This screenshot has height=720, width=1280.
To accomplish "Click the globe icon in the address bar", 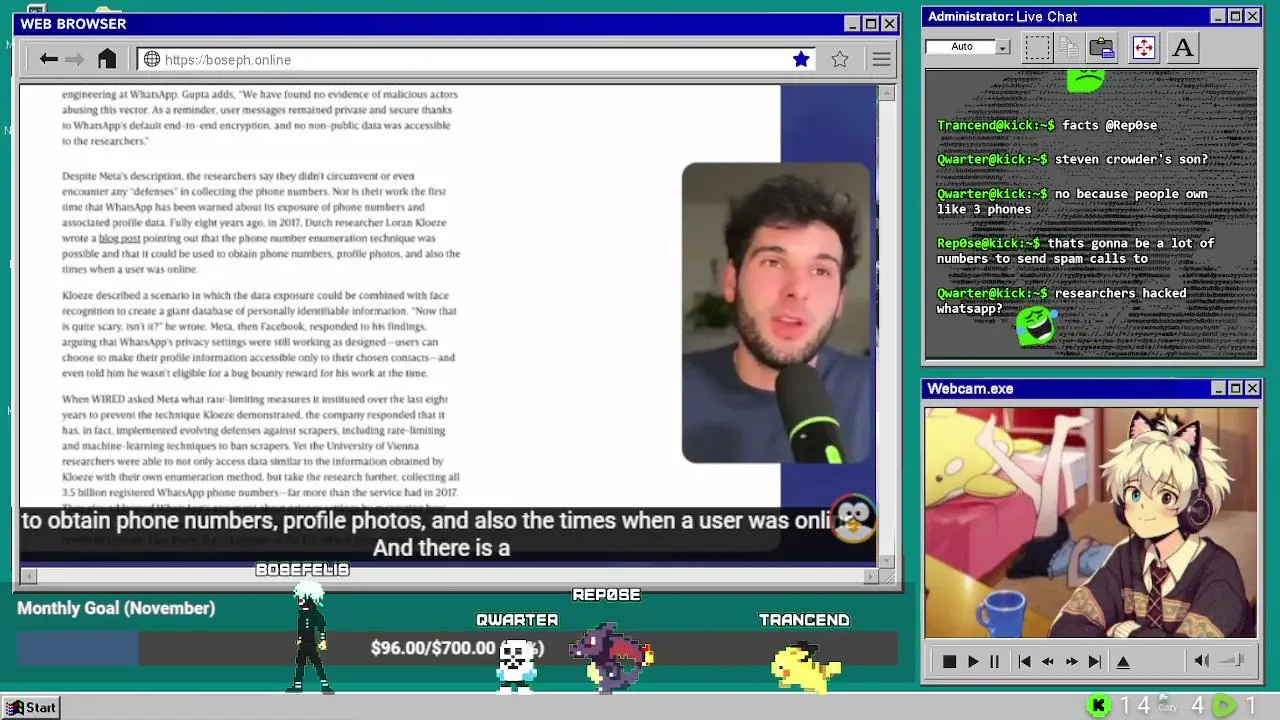I will point(152,59).
